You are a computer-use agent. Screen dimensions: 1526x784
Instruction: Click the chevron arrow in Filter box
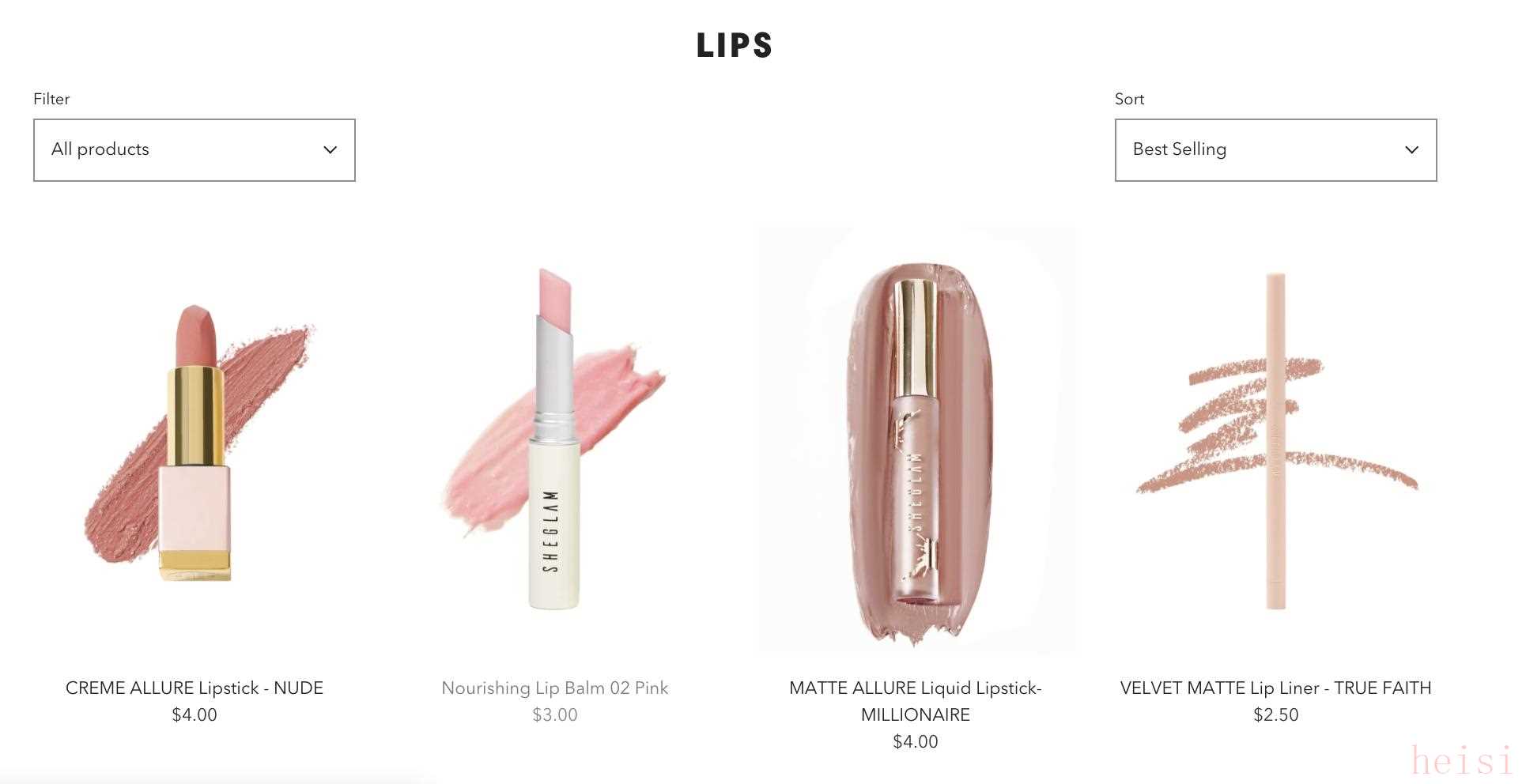click(331, 150)
